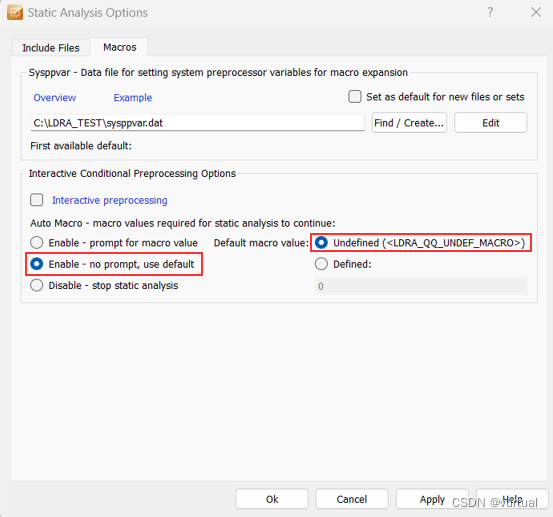This screenshot has width=553, height=517.
Task: Select Disable - stop static analysis
Action: click(37, 285)
